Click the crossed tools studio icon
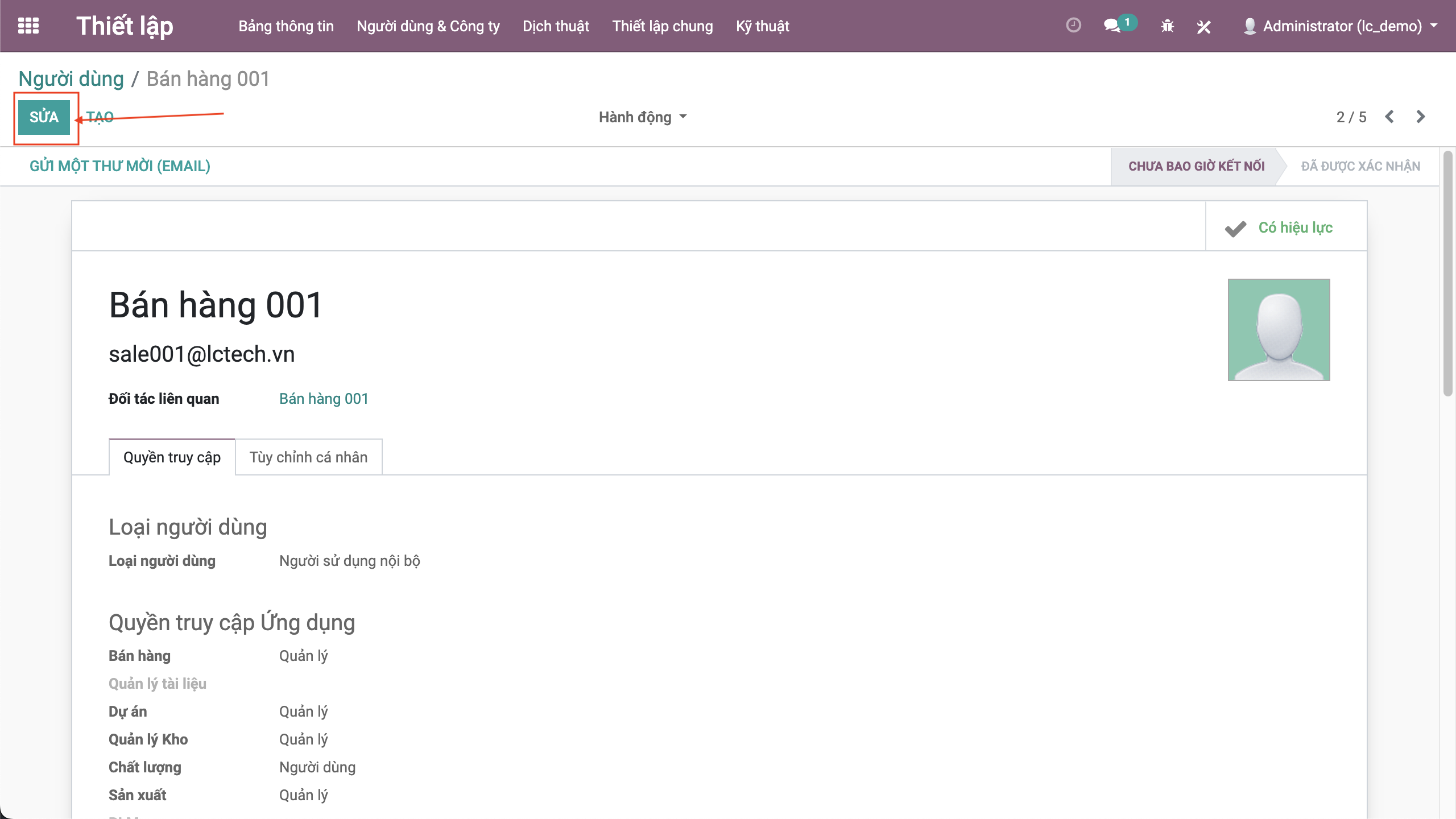The height and width of the screenshot is (819, 1456). pyautogui.click(x=1203, y=26)
